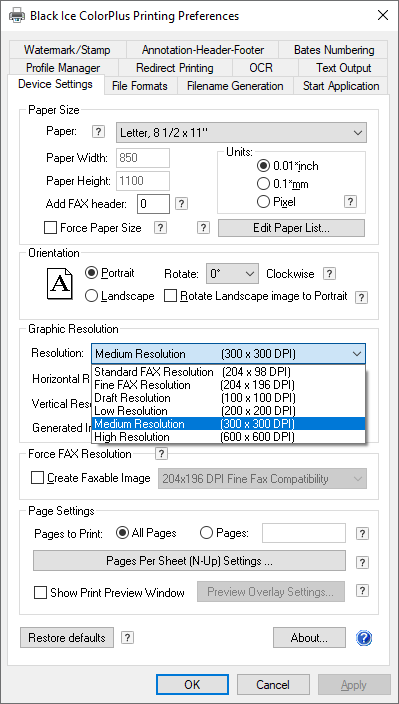
Task: Open the Watermark/Stamp tab
Action: coord(67,50)
